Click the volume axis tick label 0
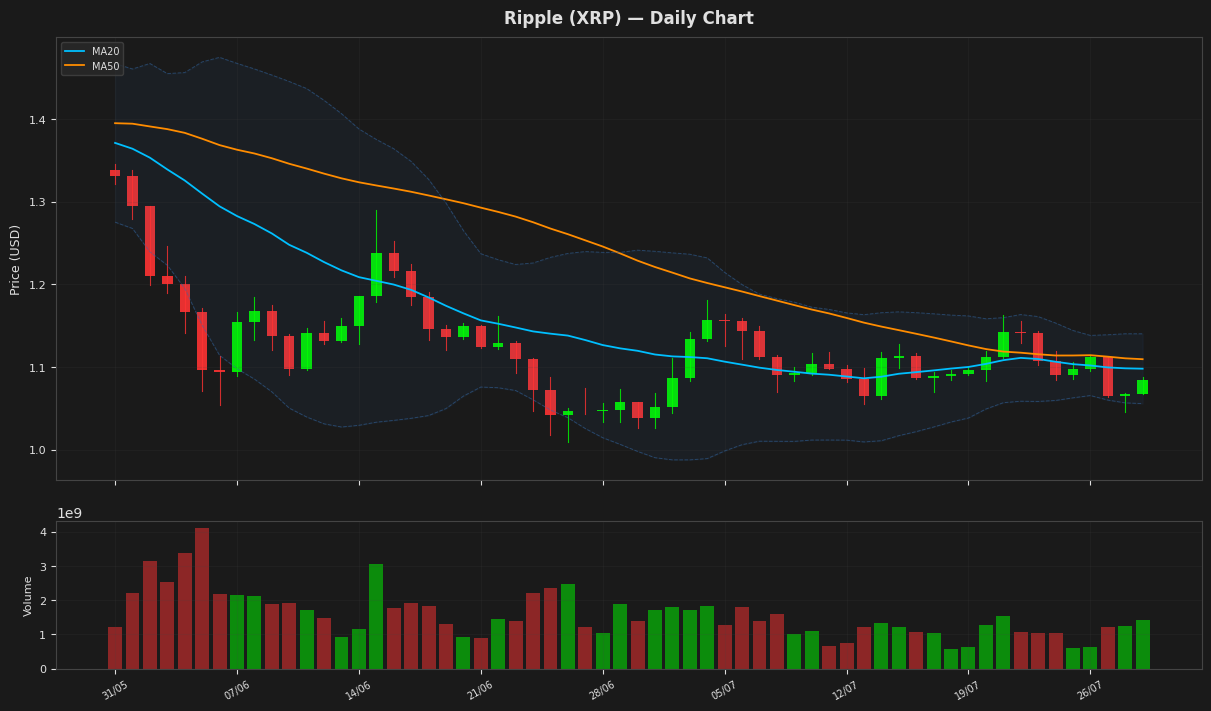The image size is (1211, 711). point(44,670)
